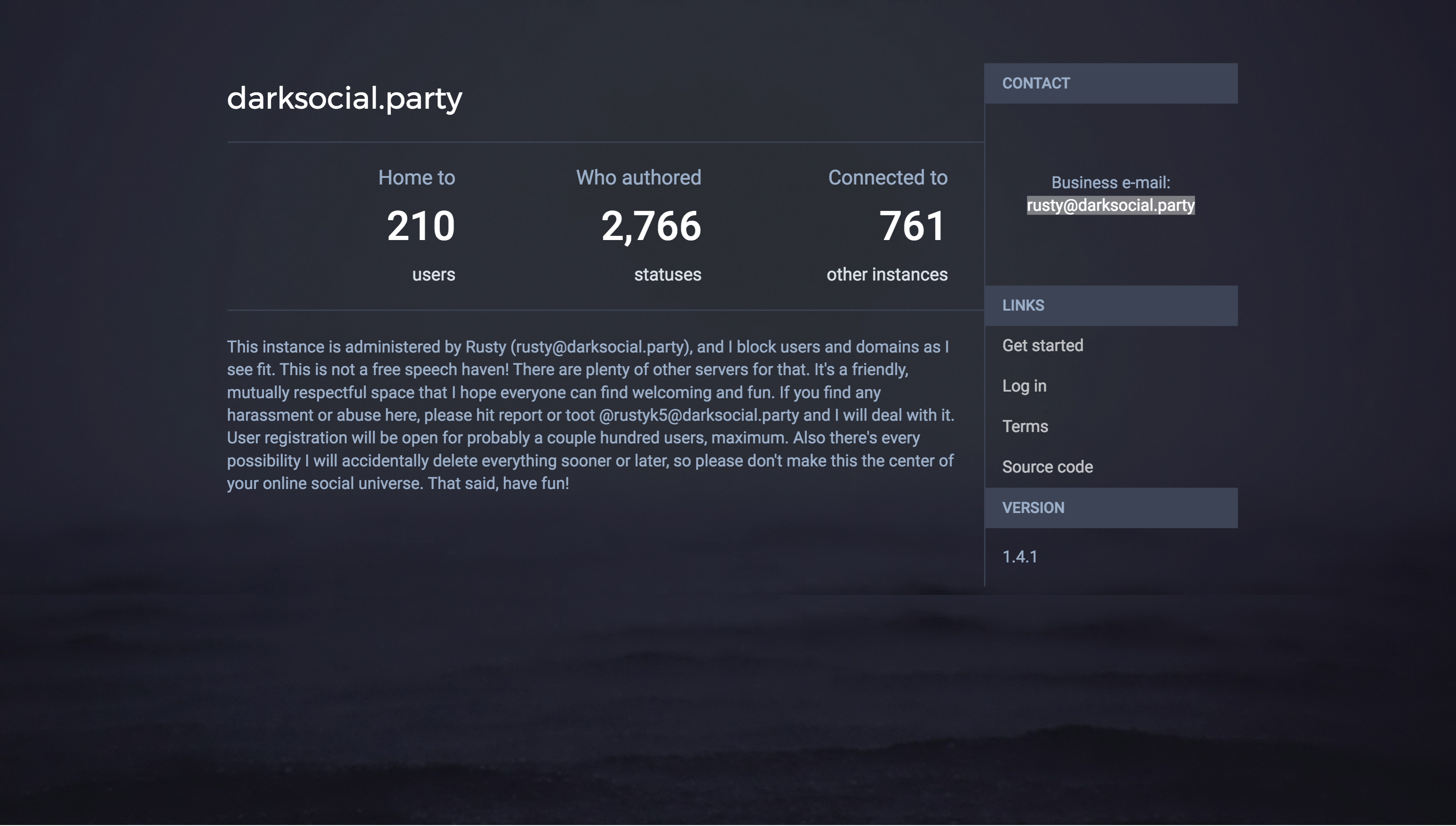1456x826 pixels.
Task: Click the 'Home to' label
Action: [x=416, y=177]
